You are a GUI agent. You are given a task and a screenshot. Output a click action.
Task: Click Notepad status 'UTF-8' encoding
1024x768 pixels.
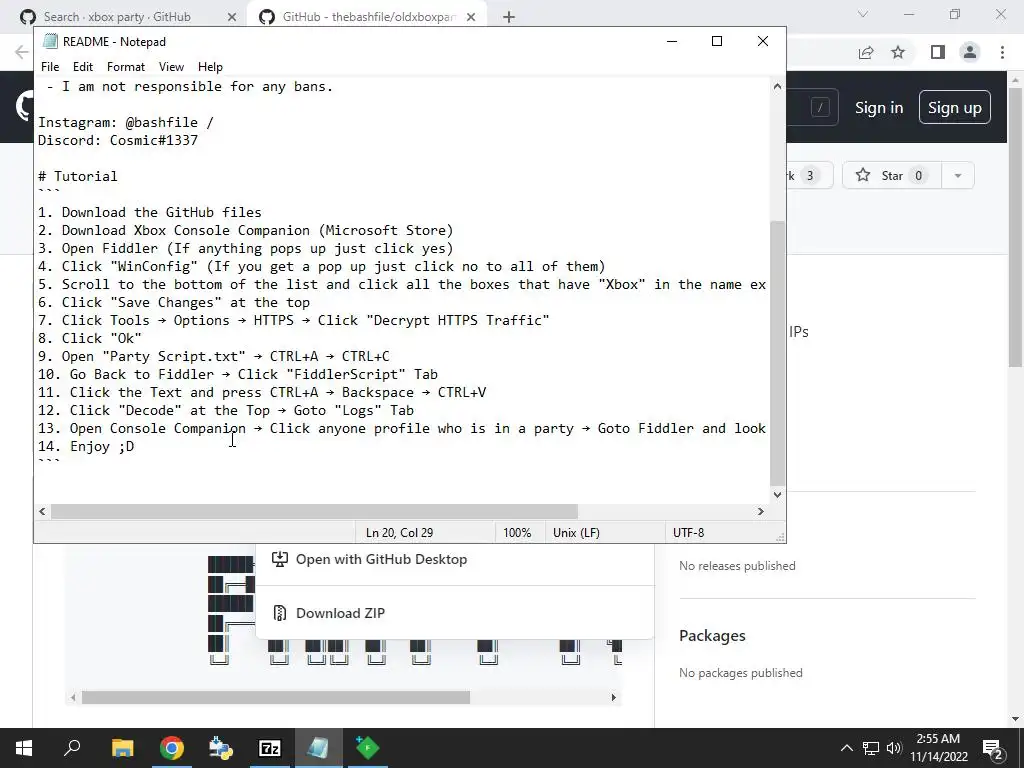[688, 533]
